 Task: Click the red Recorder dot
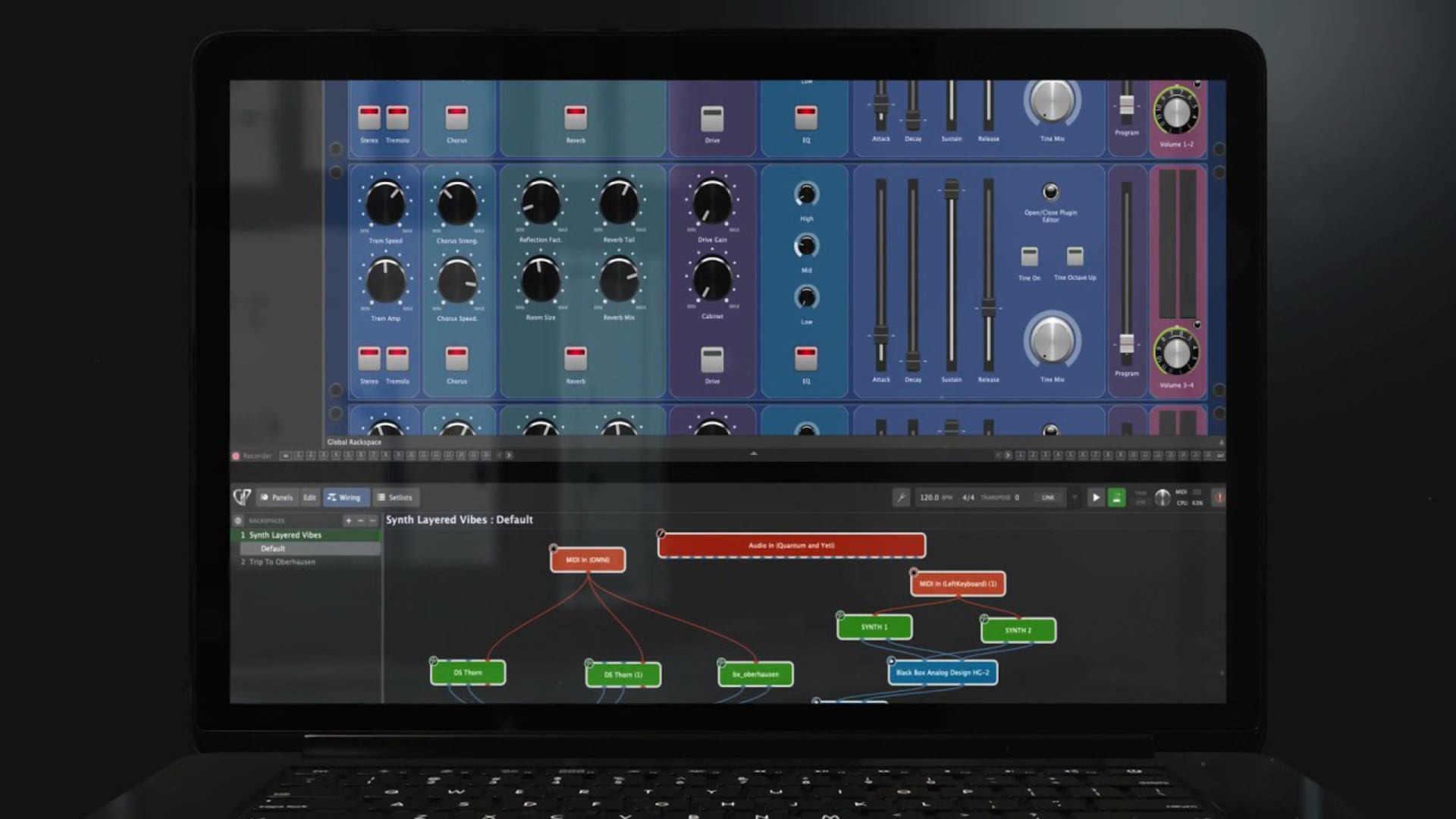click(x=236, y=456)
